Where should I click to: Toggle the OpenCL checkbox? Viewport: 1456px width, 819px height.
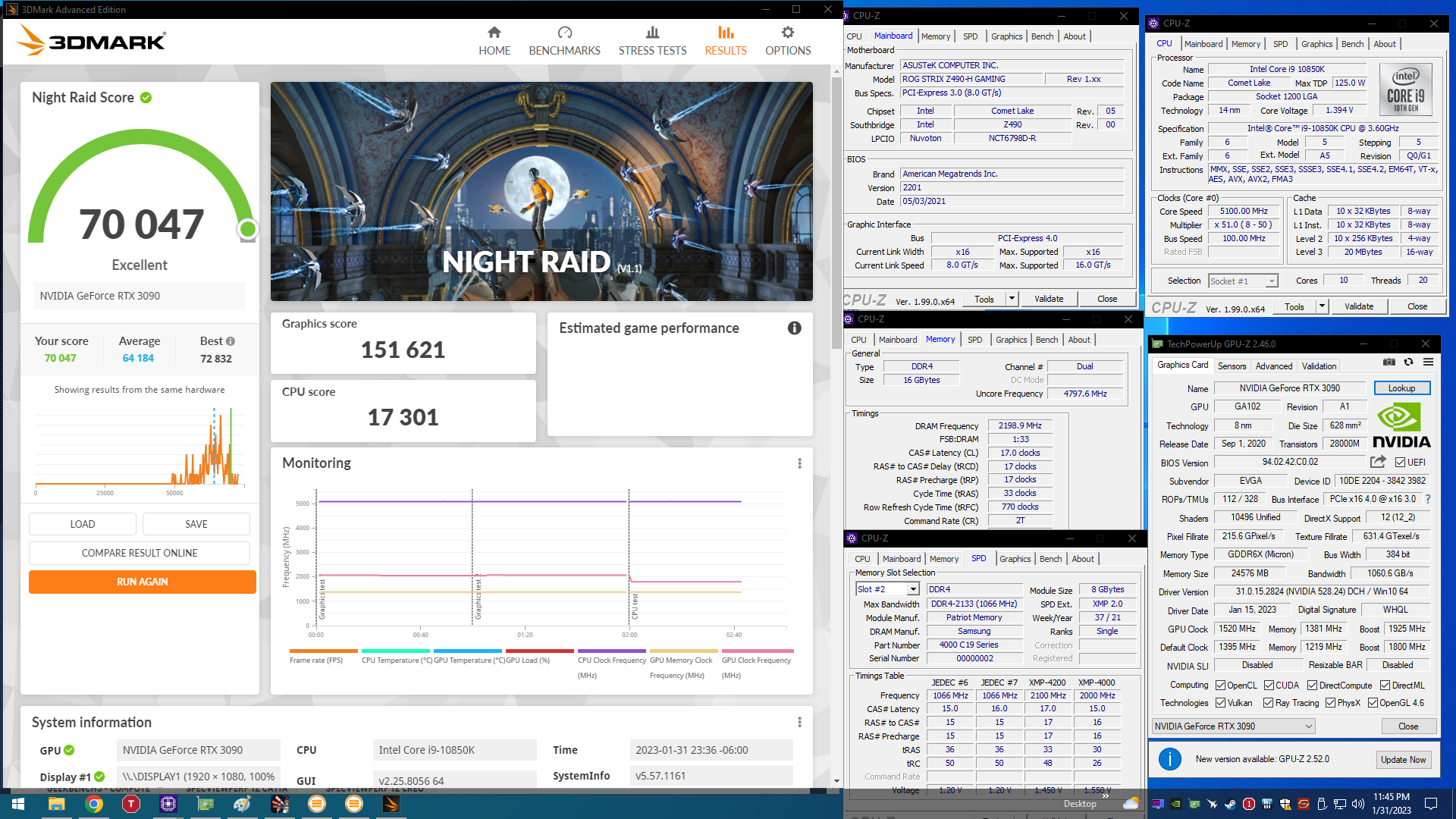coord(1220,686)
